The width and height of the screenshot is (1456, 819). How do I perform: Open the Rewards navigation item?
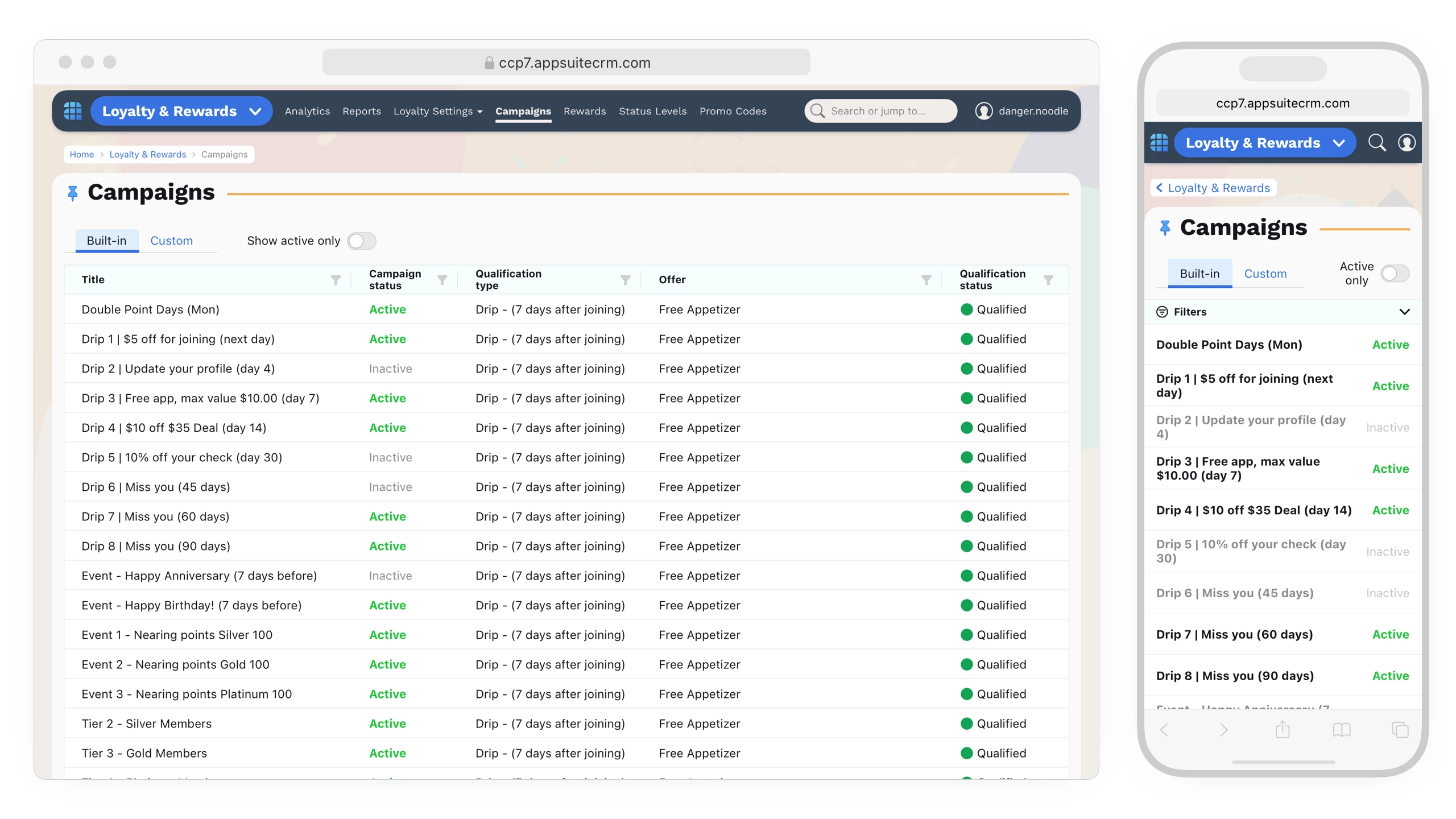[x=584, y=111]
